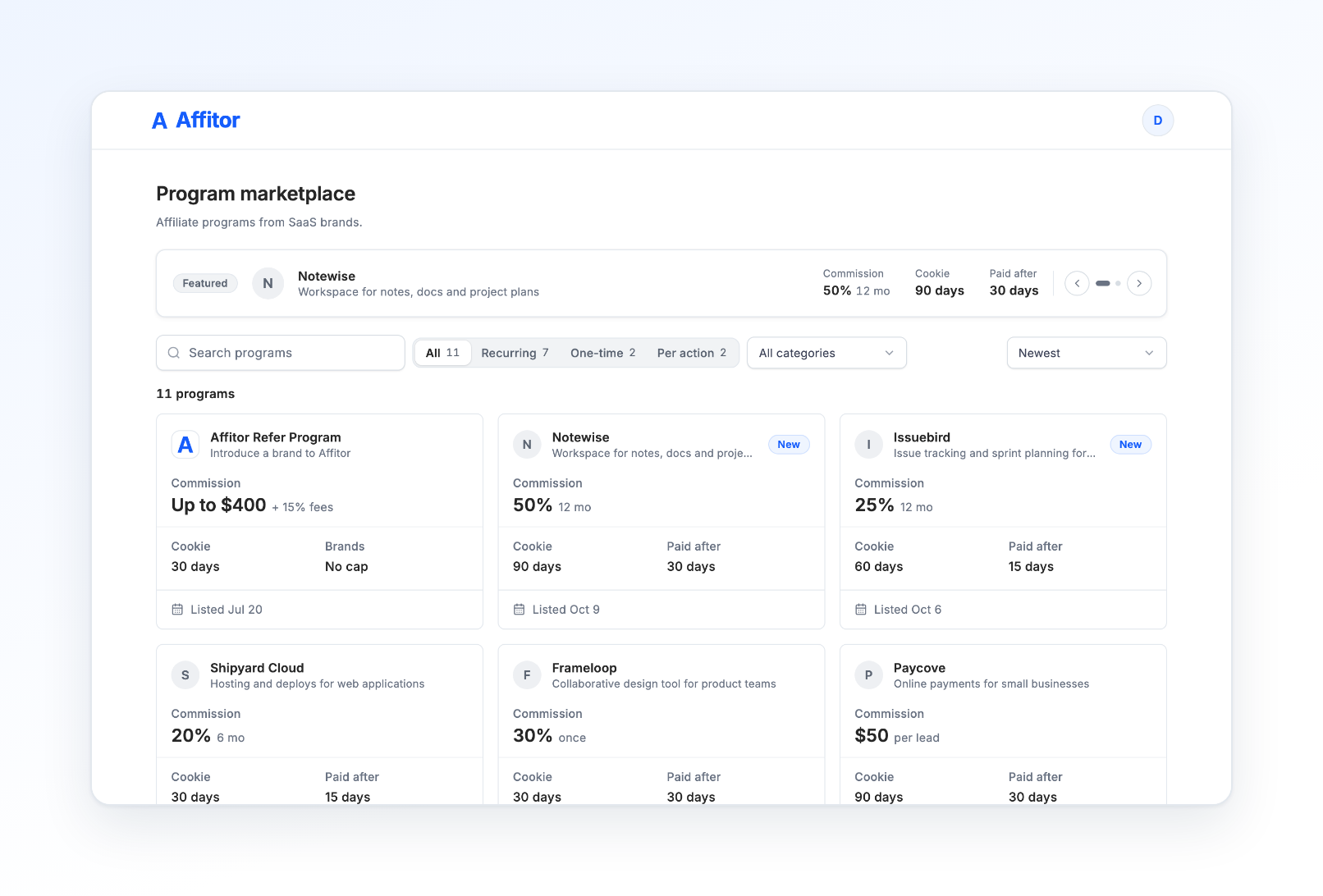The image size is (1323, 896).
Task: Click the calendar icon beside Listed Oct 6
Action: (861, 610)
